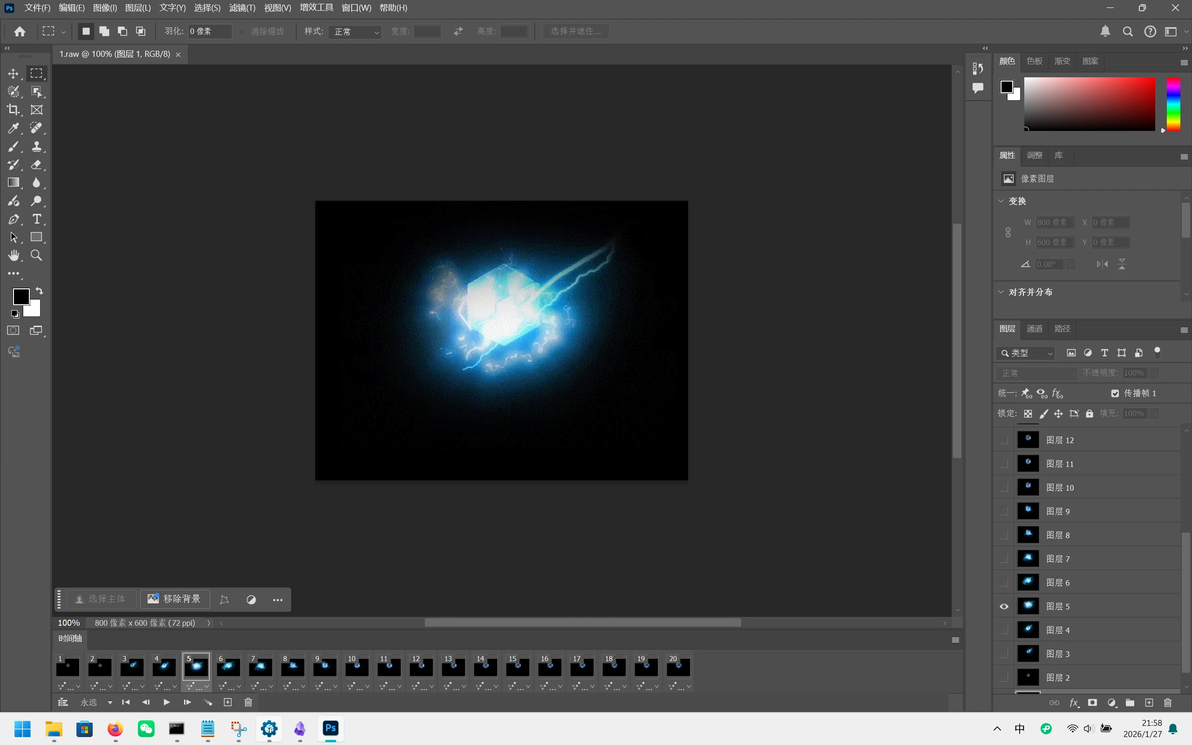Delete selected frame with timeline trash icon
Screen dimensions: 1192x745
(248, 702)
